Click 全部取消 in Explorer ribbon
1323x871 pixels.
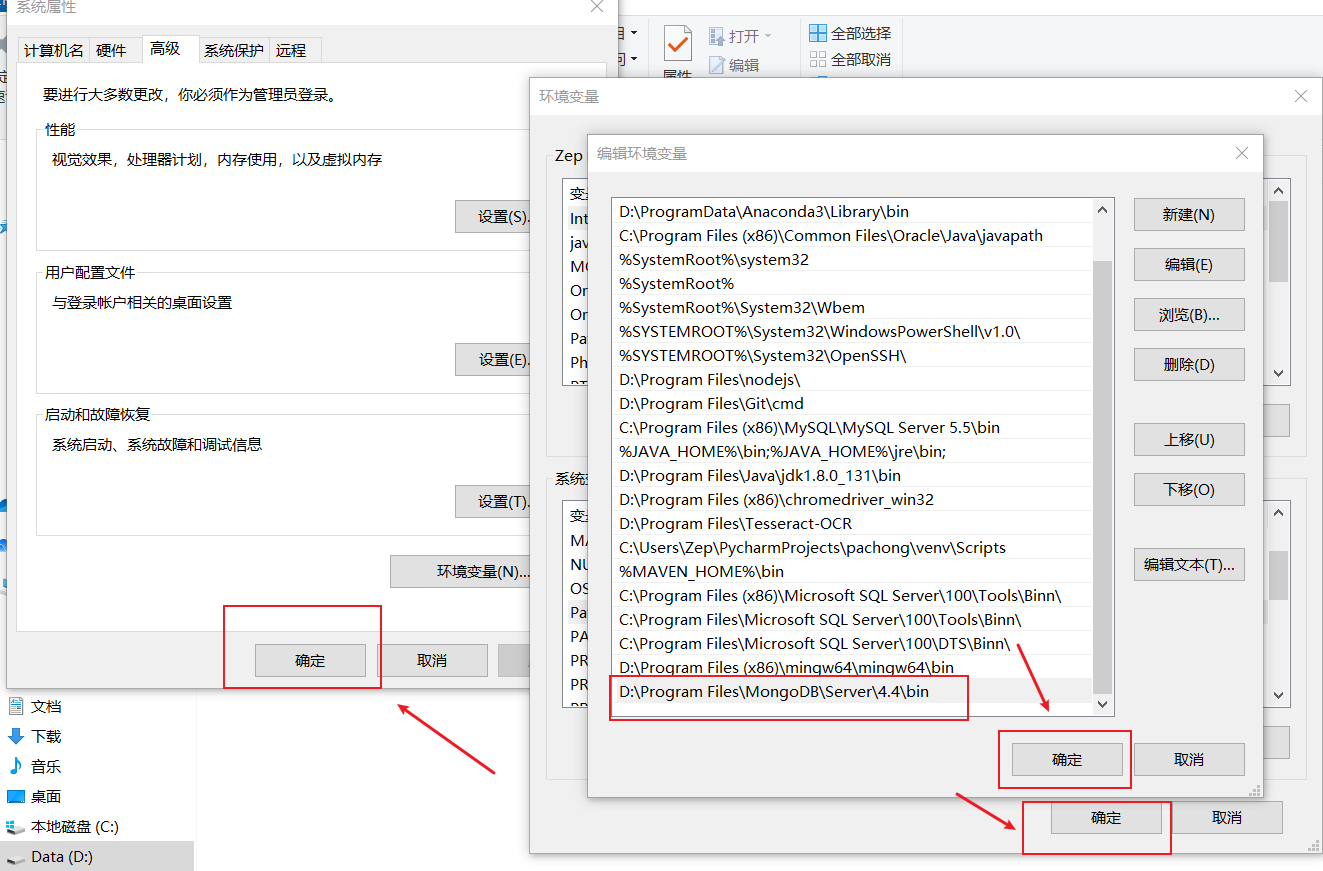pos(850,59)
